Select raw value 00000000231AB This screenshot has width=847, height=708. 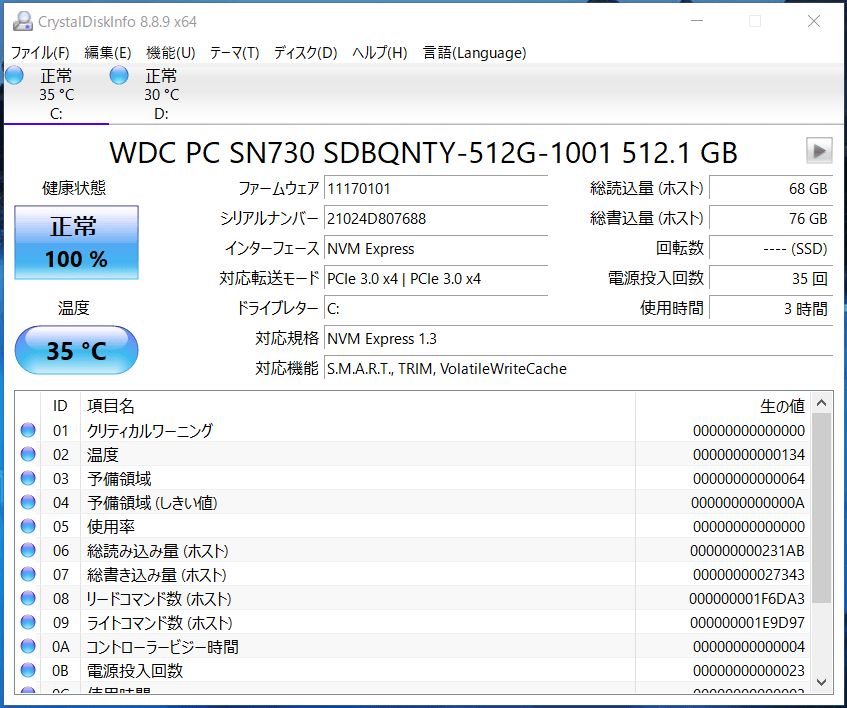click(x=747, y=551)
